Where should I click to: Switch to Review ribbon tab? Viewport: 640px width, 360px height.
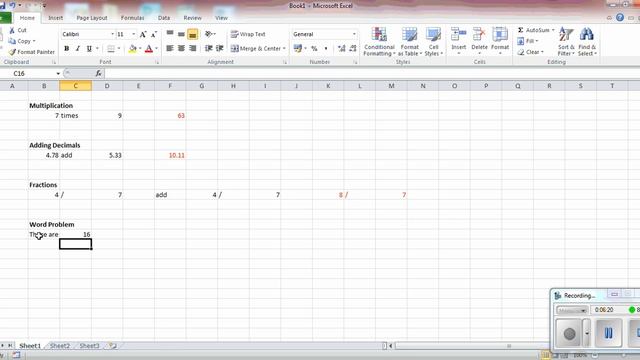(192, 18)
